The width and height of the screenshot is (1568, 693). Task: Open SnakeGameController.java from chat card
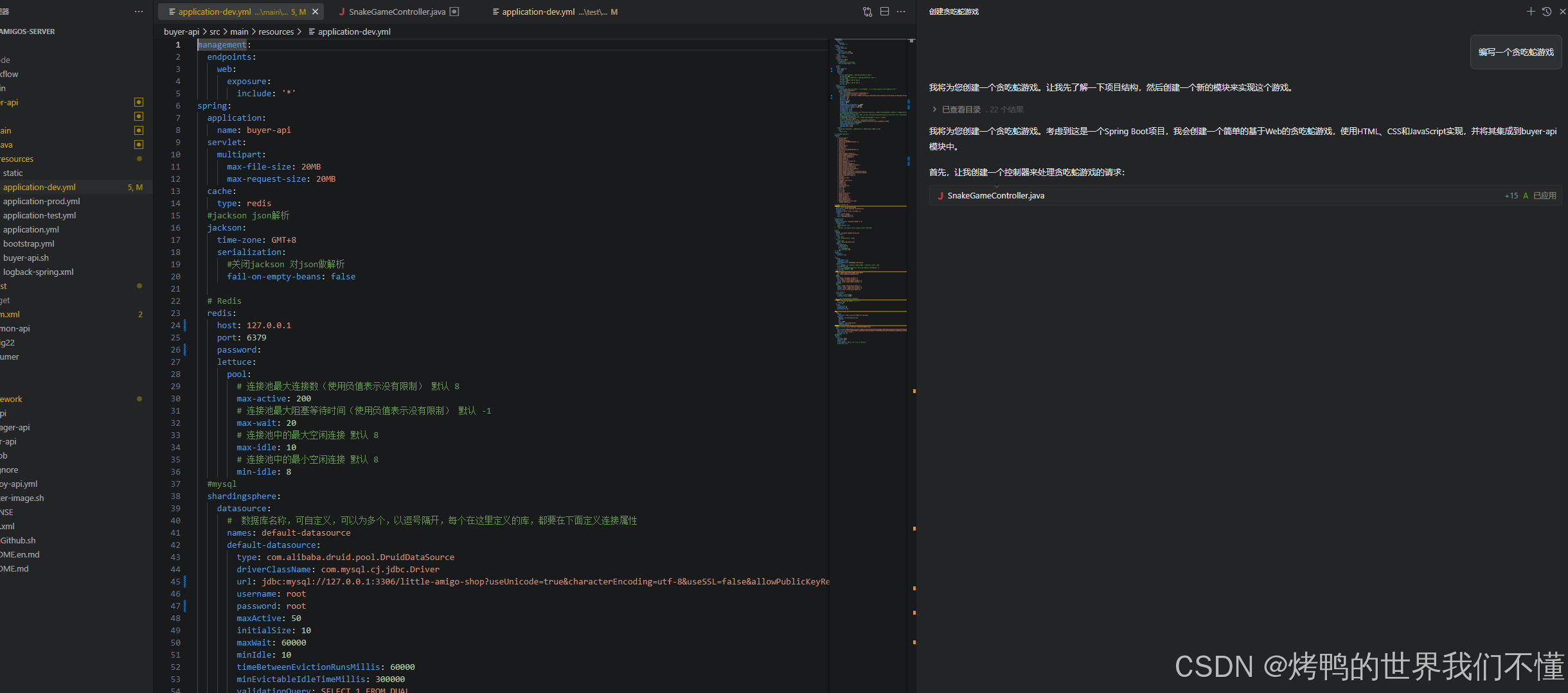pos(995,195)
